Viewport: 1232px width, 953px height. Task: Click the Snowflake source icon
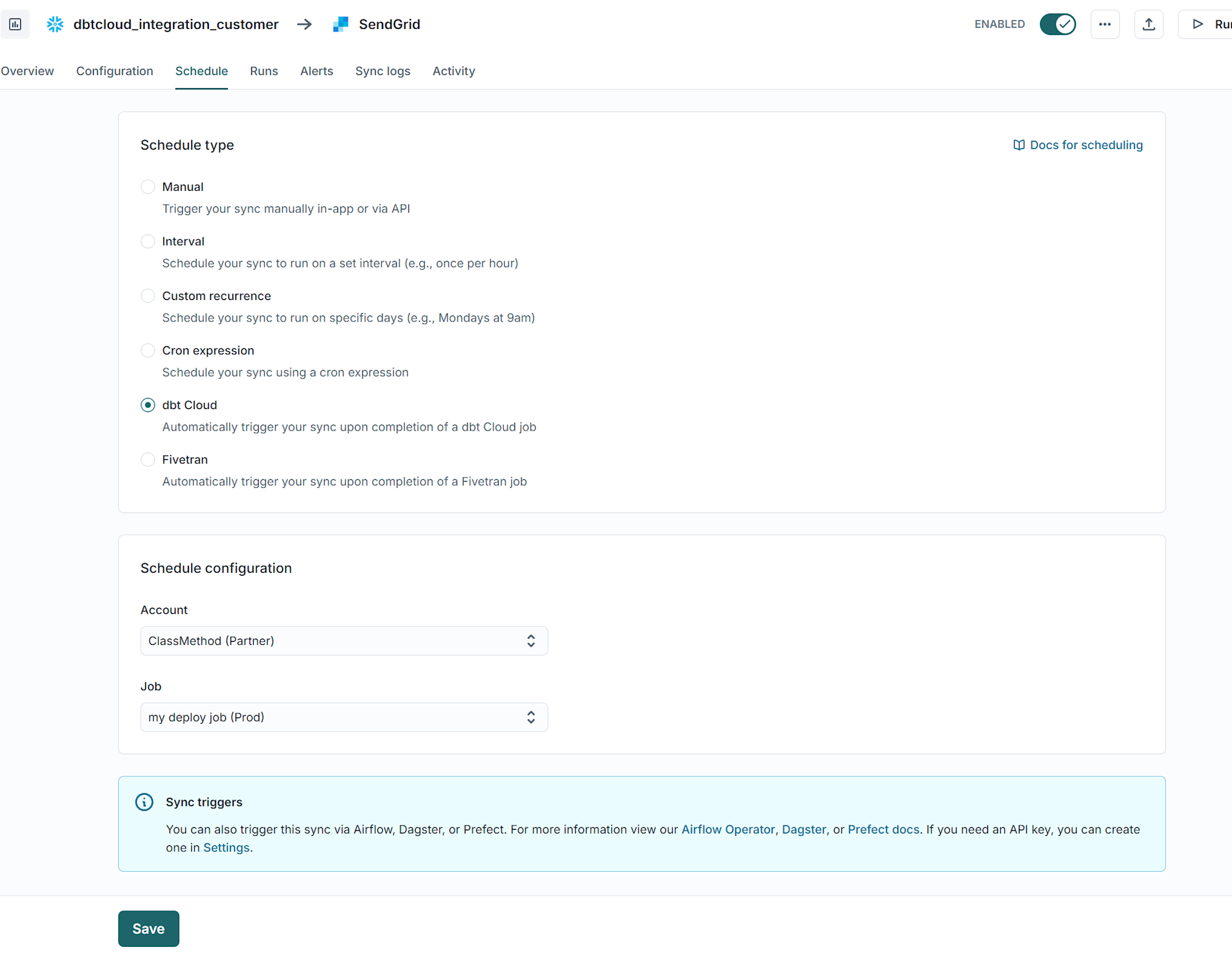[x=55, y=24]
